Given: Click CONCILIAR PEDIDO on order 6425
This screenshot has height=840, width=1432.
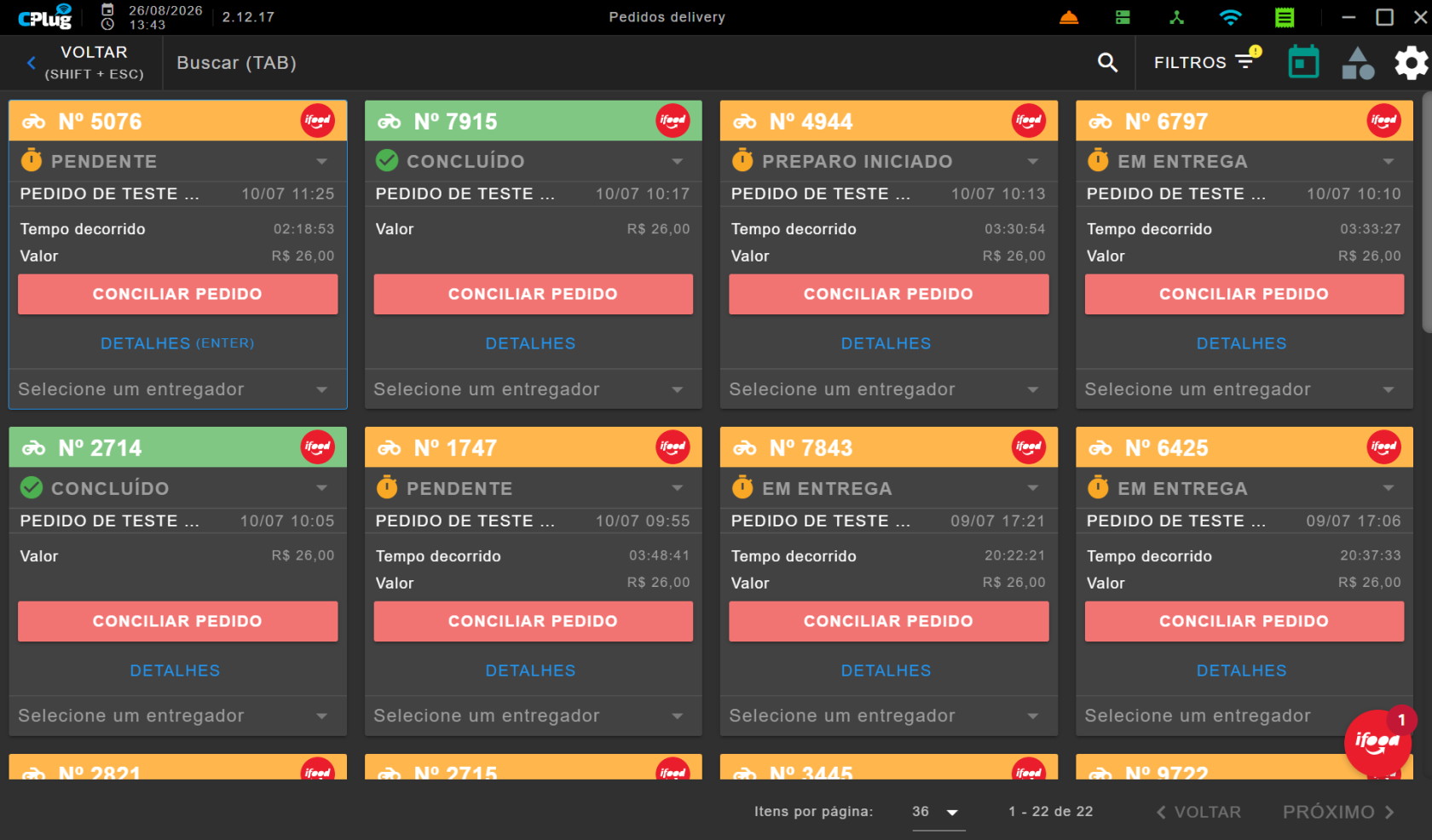Looking at the screenshot, I should click(x=1244, y=621).
